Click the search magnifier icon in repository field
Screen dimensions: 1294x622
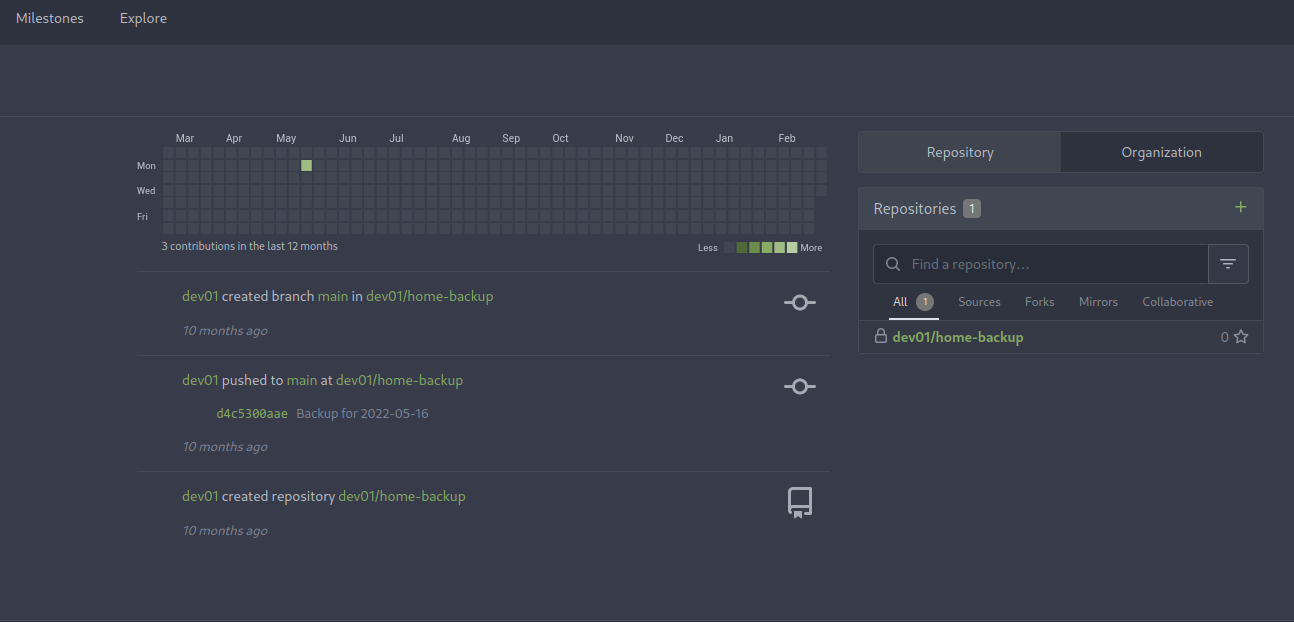pos(893,264)
